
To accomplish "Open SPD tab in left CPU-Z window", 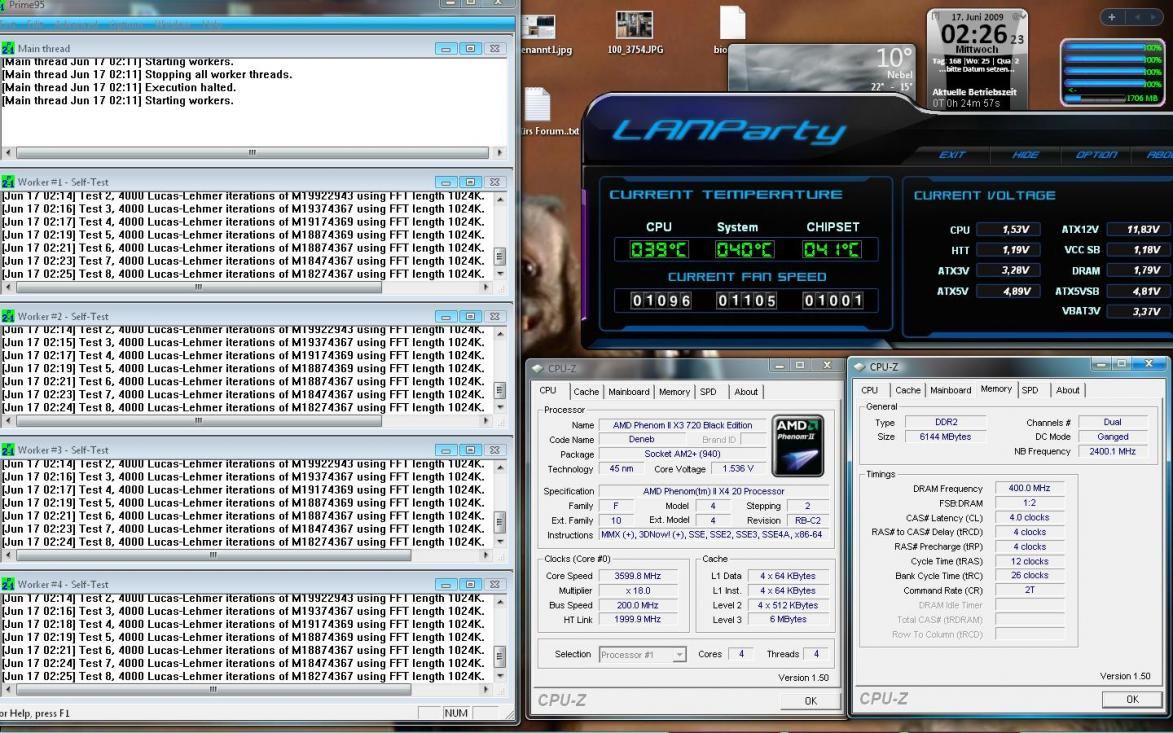I will (x=708, y=391).
